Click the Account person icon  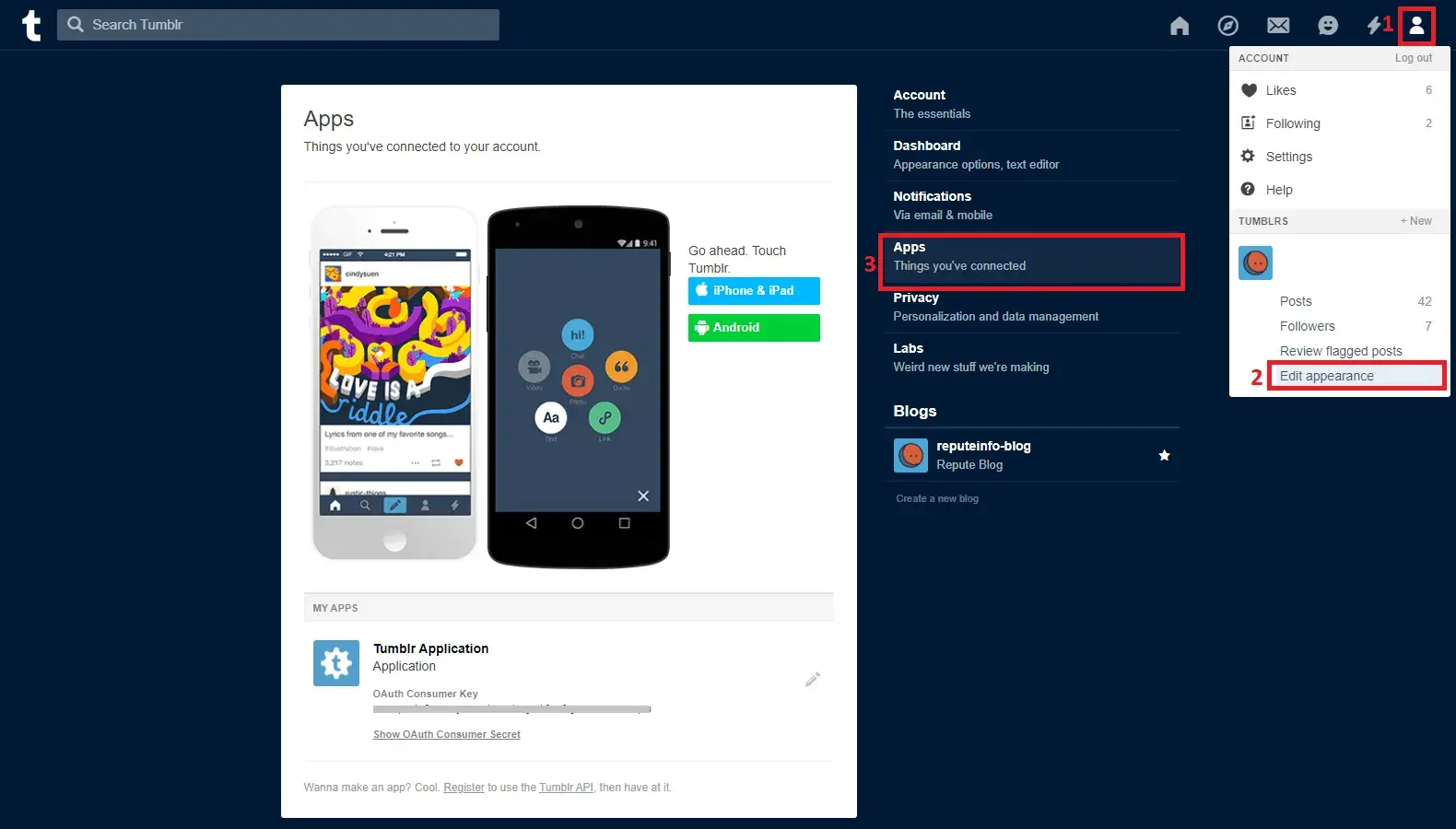pyautogui.click(x=1416, y=26)
